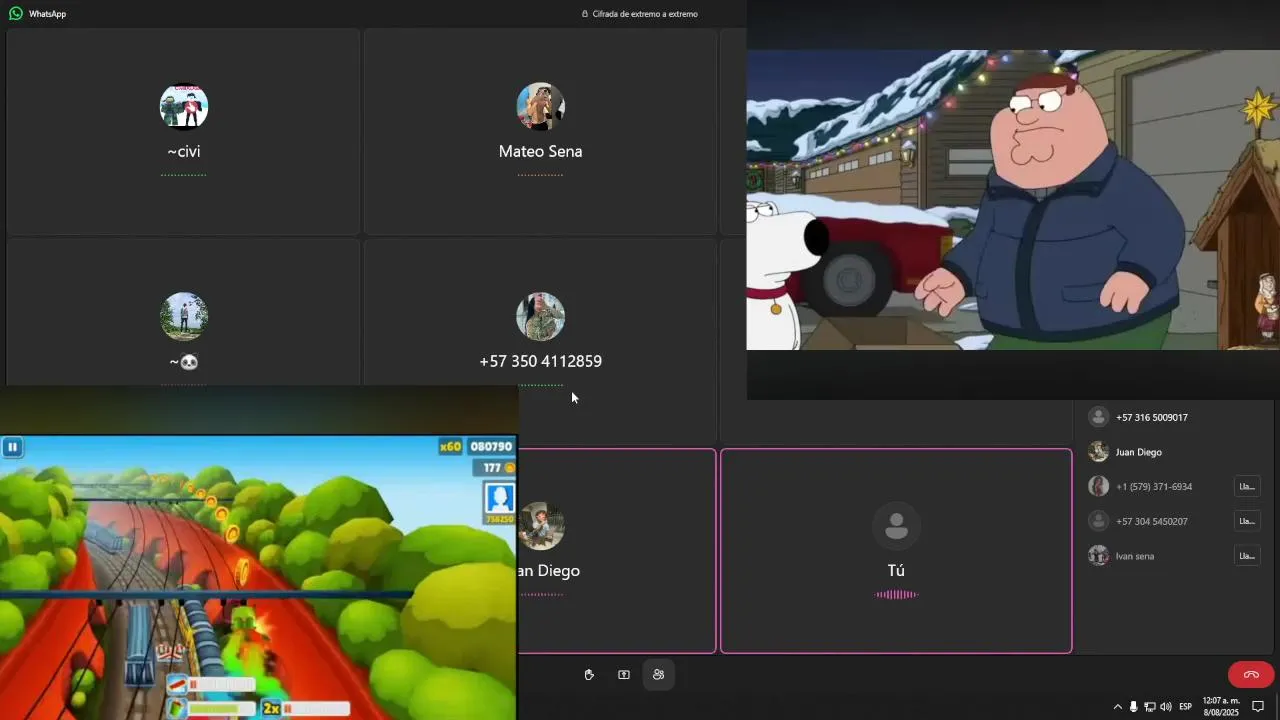Click the hoverboard power-up icon in game

tap(177, 685)
